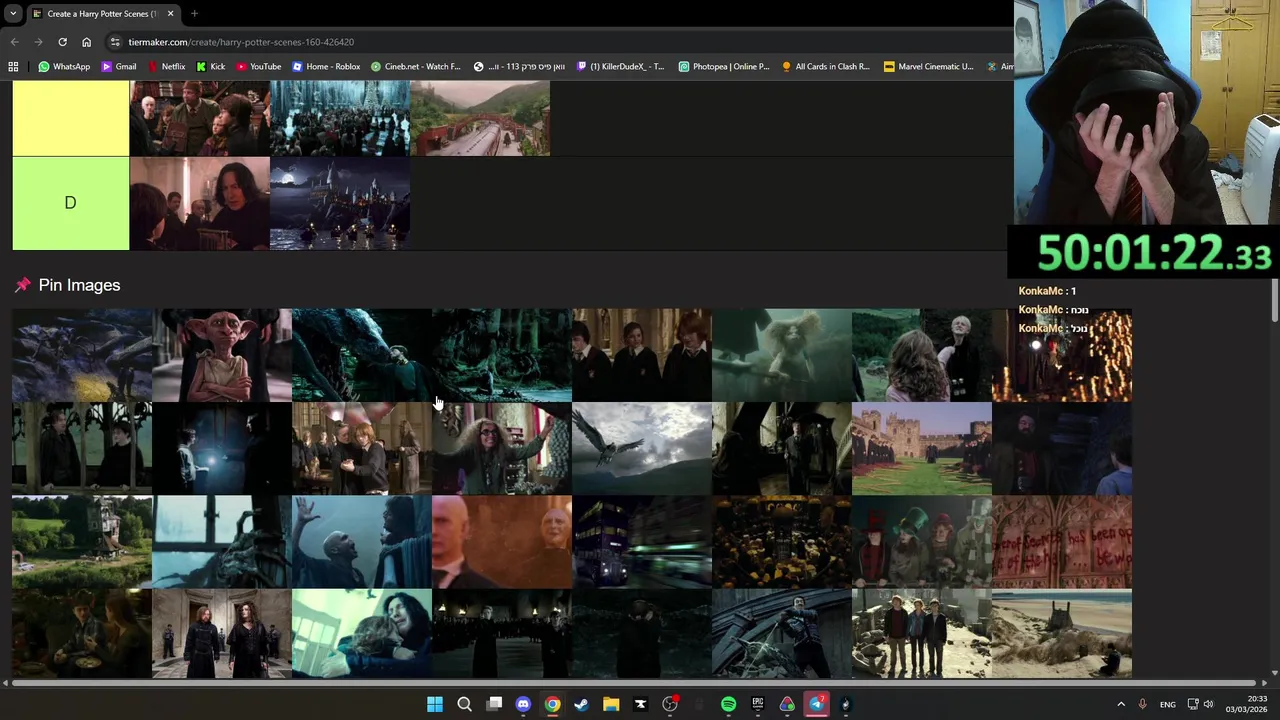
Task: Click the microphone tray icon
Action: pos(1142,704)
